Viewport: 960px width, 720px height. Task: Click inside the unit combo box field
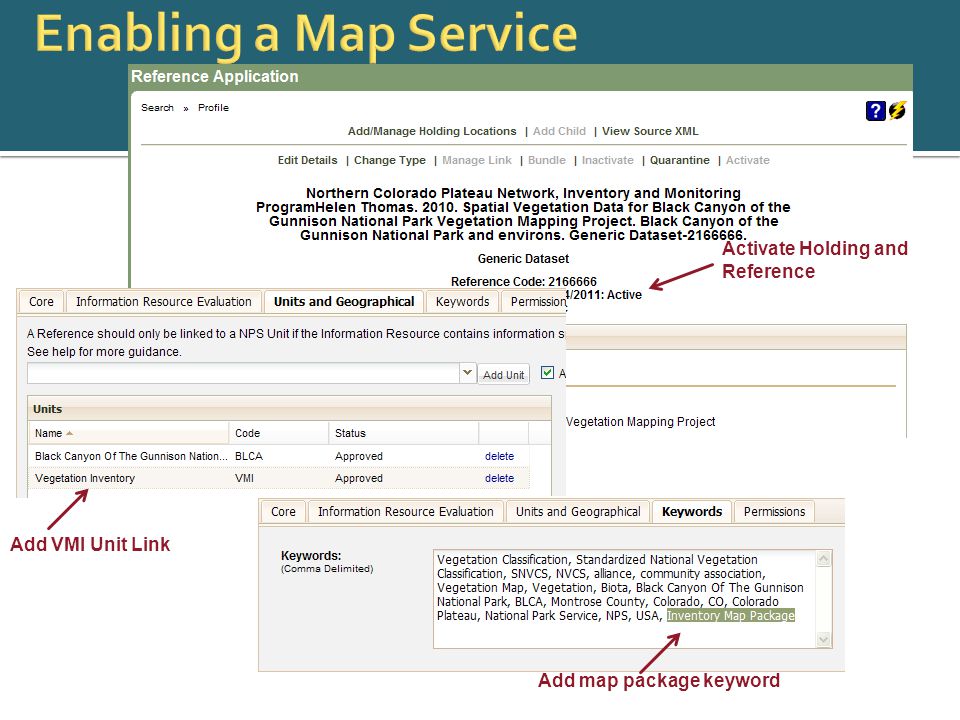click(x=243, y=373)
